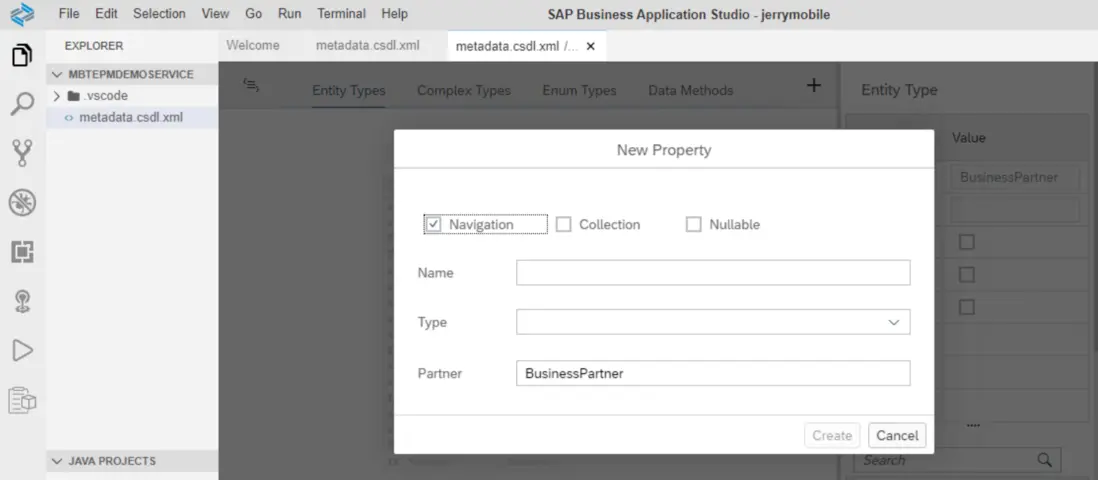Open the Debug view with bug icon
The image size is (1098, 480).
pyautogui.click(x=22, y=203)
